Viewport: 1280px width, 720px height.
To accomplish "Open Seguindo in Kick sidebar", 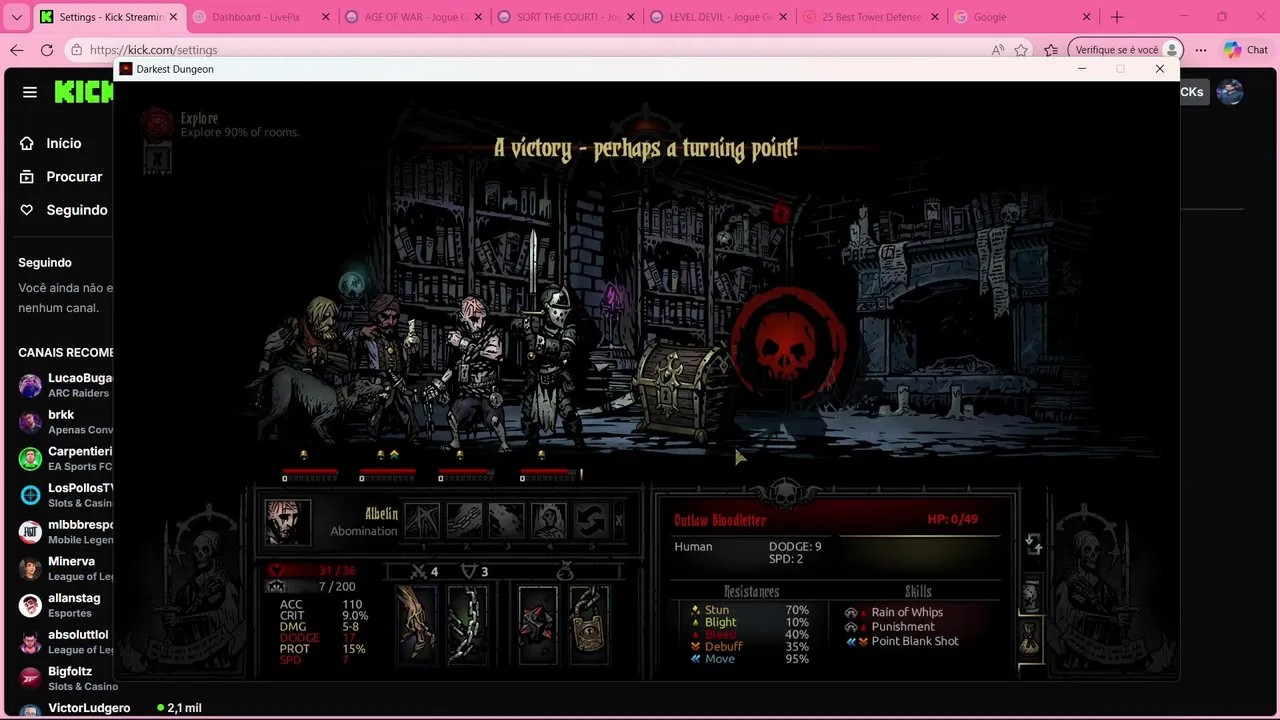I will (62, 210).
